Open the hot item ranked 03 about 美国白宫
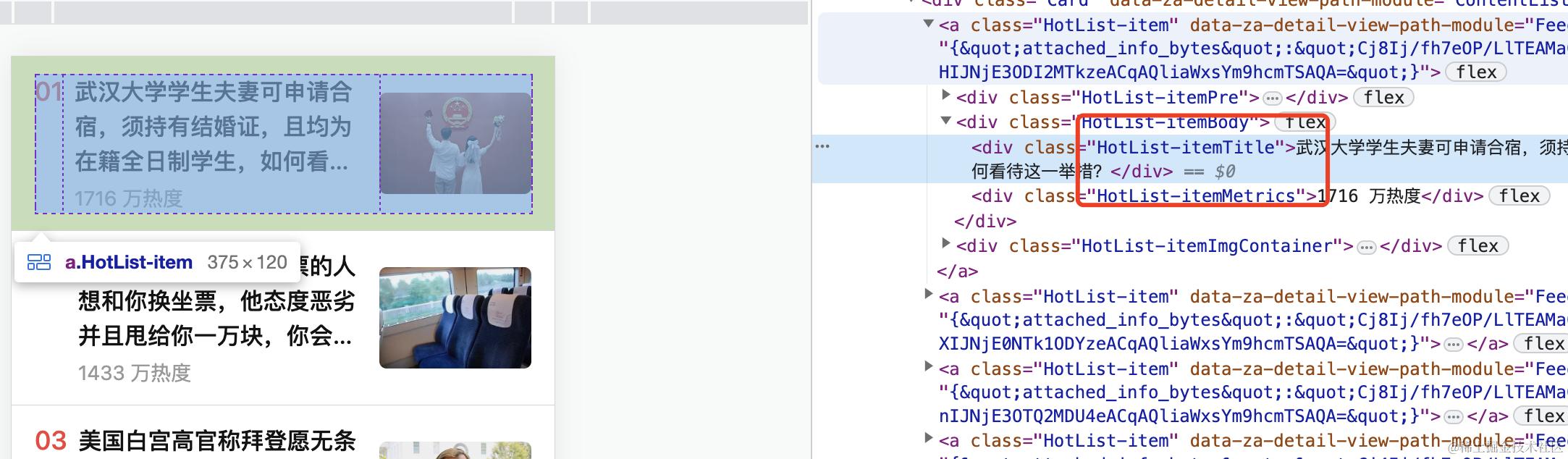Screen dimensions: 1568x459 coord(216,440)
